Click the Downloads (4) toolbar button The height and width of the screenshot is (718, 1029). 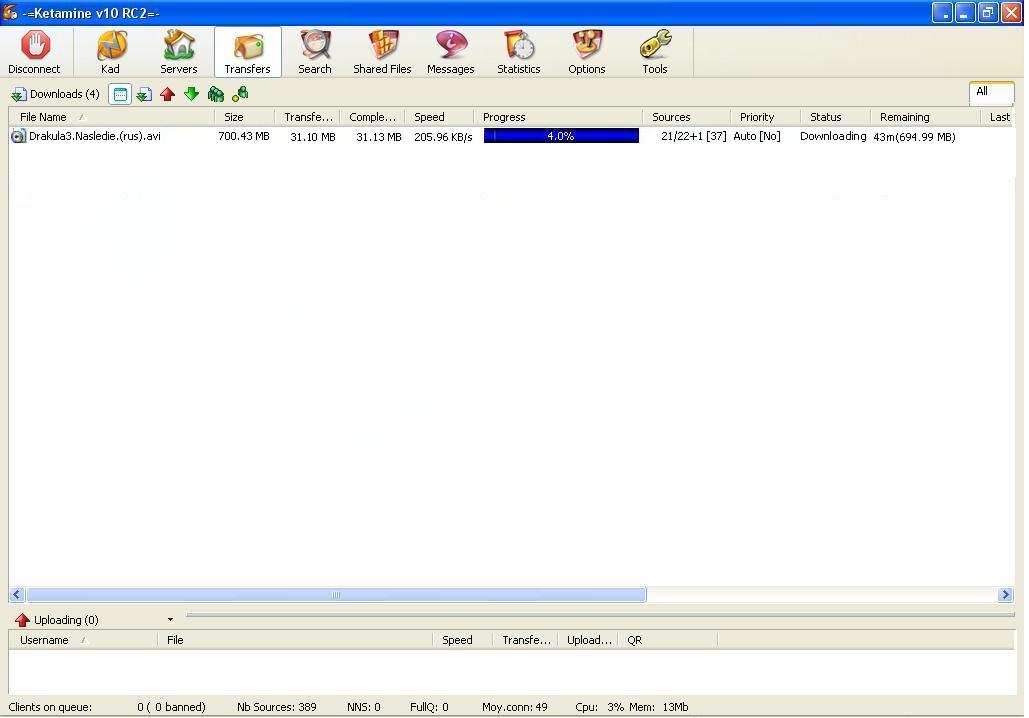tap(56, 94)
